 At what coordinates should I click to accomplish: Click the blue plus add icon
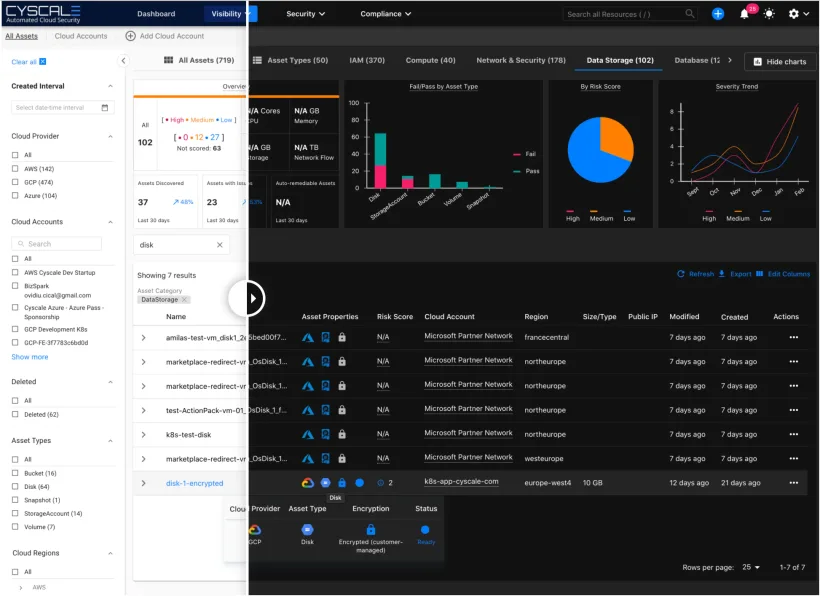coord(718,14)
